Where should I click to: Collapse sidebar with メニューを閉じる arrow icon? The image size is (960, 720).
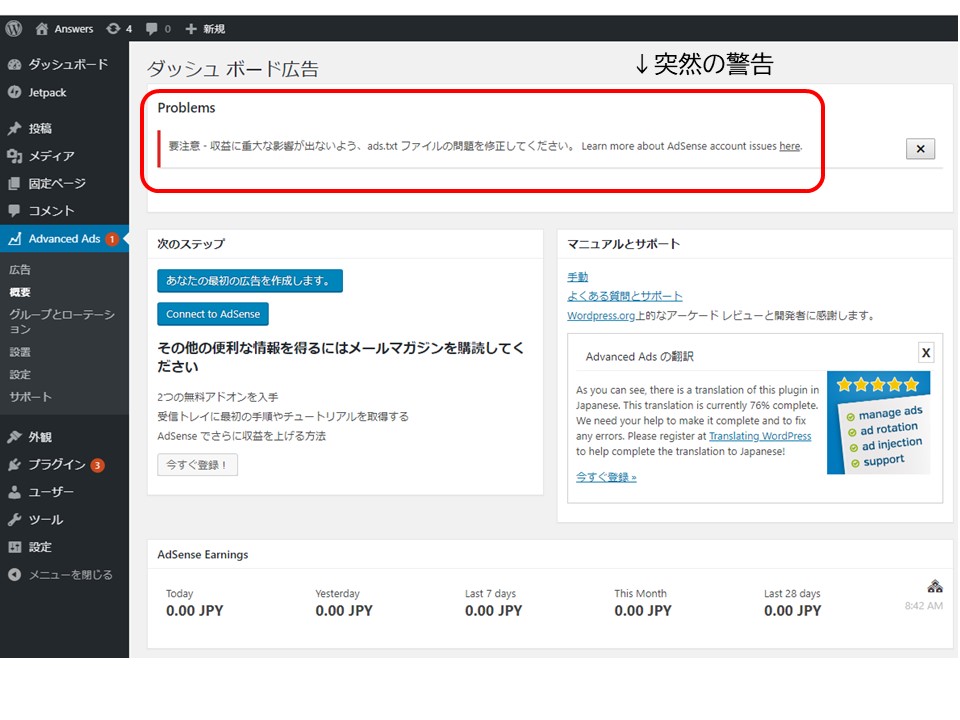click(x=15, y=575)
